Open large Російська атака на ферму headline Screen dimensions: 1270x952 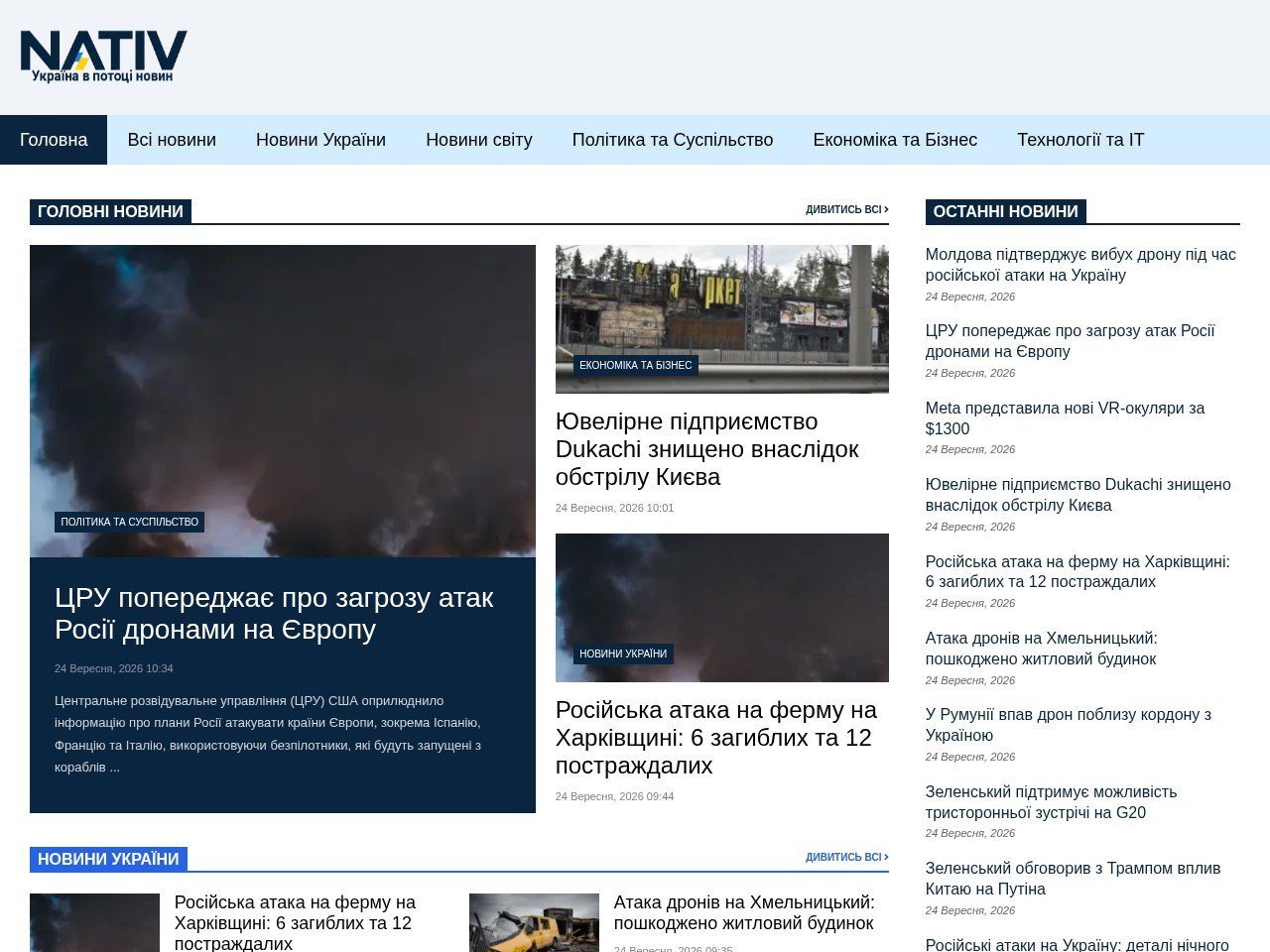(716, 738)
